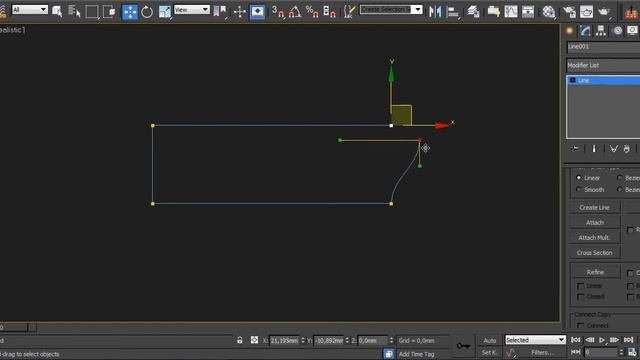
Task: Click the Line001 object name field
Action: (x=603, y=47)
